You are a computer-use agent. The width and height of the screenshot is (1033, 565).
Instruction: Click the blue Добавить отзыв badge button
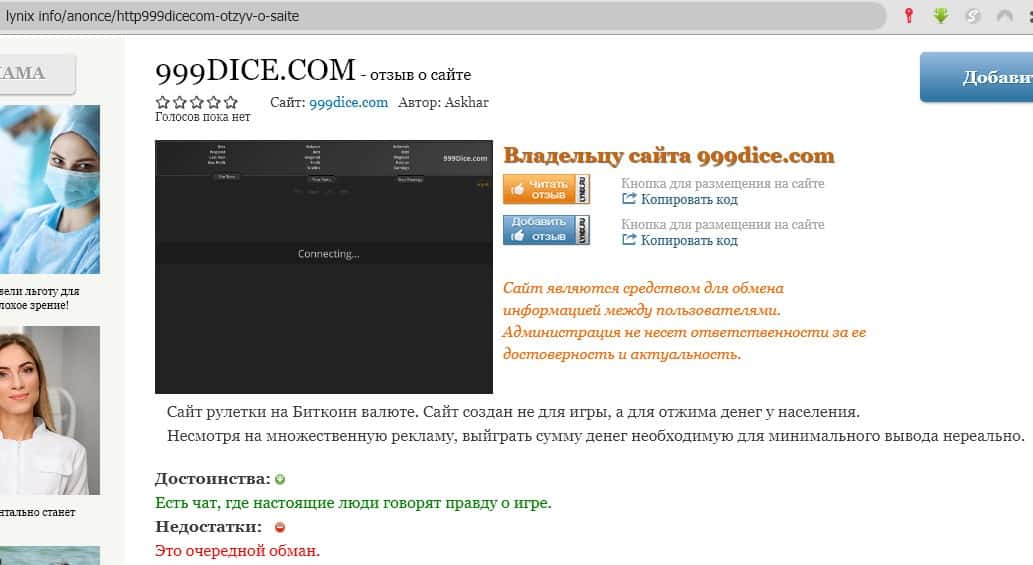click(x=546, y=230)
